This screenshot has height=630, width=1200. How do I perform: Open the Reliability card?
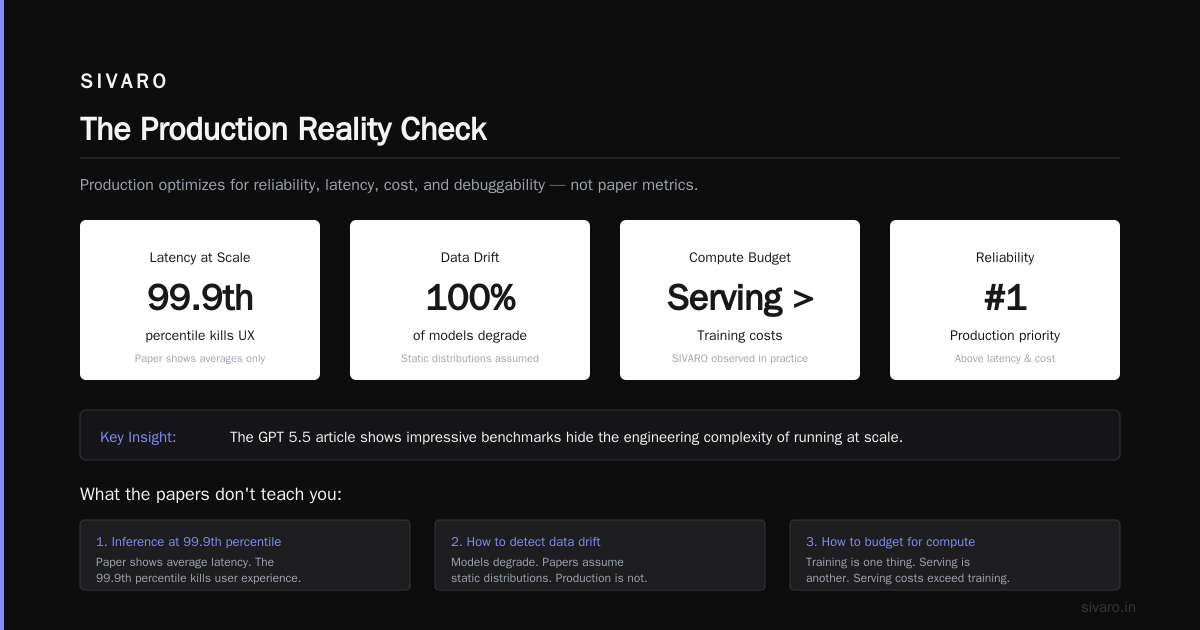1005,300
